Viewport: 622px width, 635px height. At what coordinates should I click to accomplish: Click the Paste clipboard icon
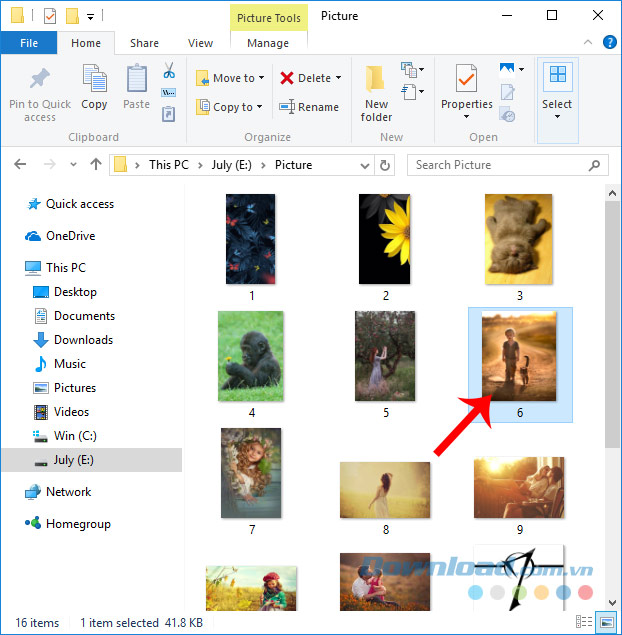pyautogui.click(x=136, y=79)
